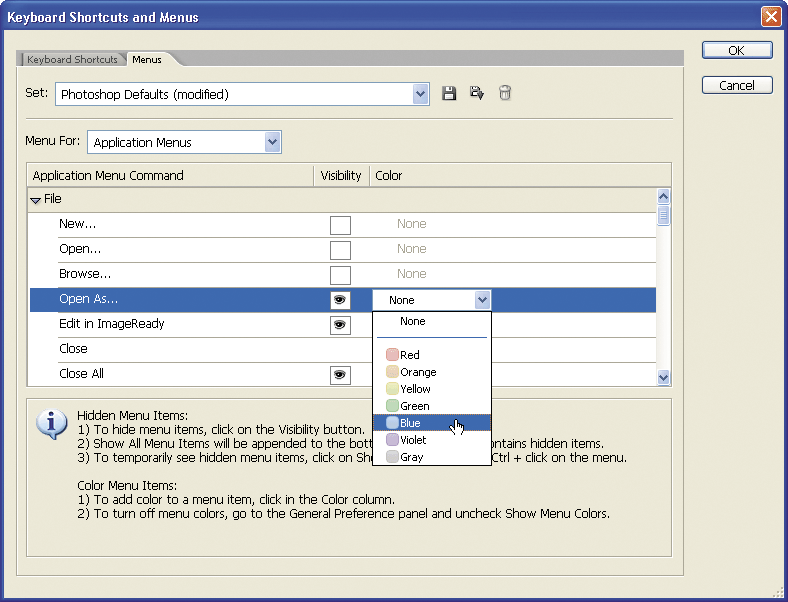
Task: Toggle the Close All visibility eye
Action: point(340,375)
